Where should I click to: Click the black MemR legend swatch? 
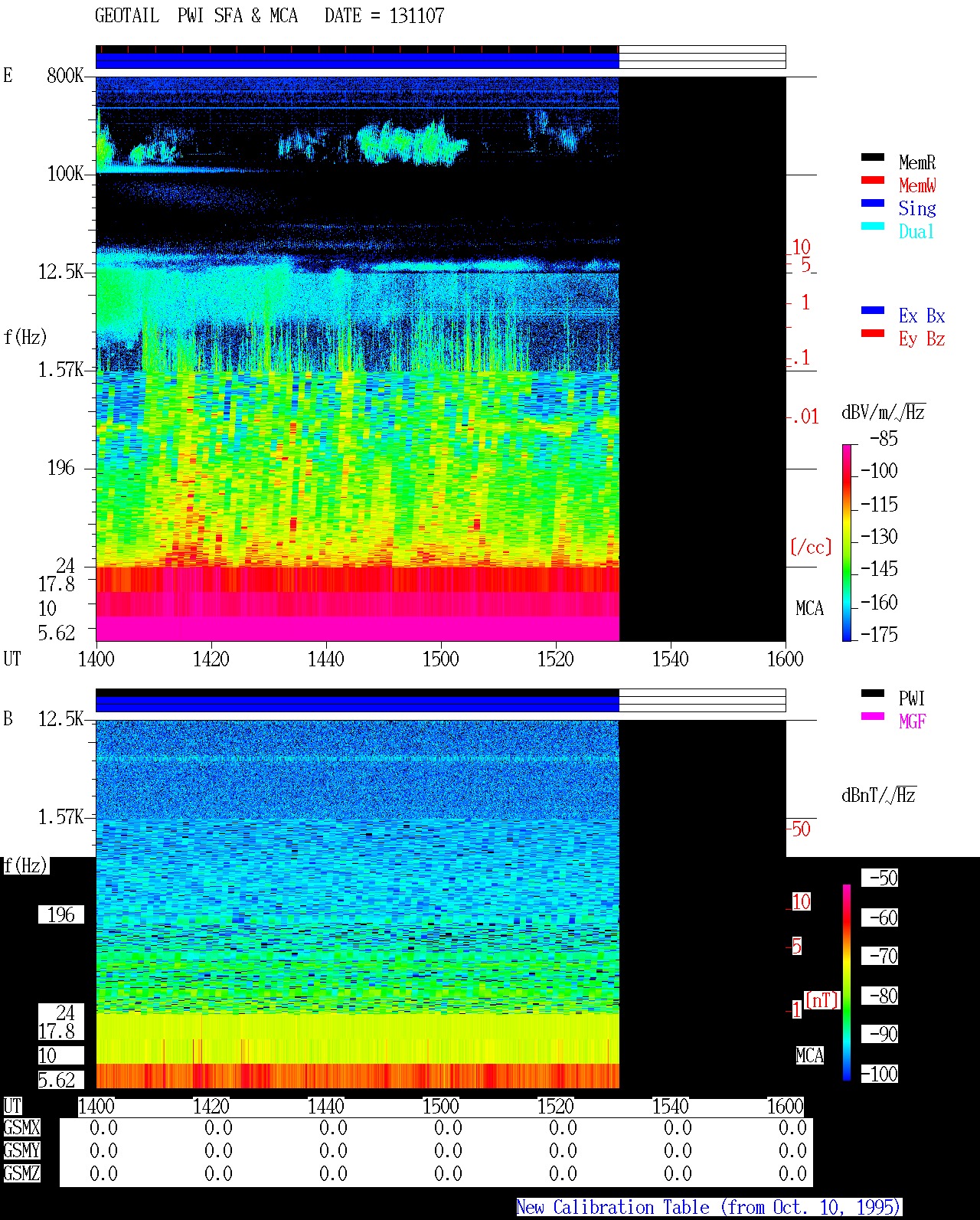(x=873, y=157)
